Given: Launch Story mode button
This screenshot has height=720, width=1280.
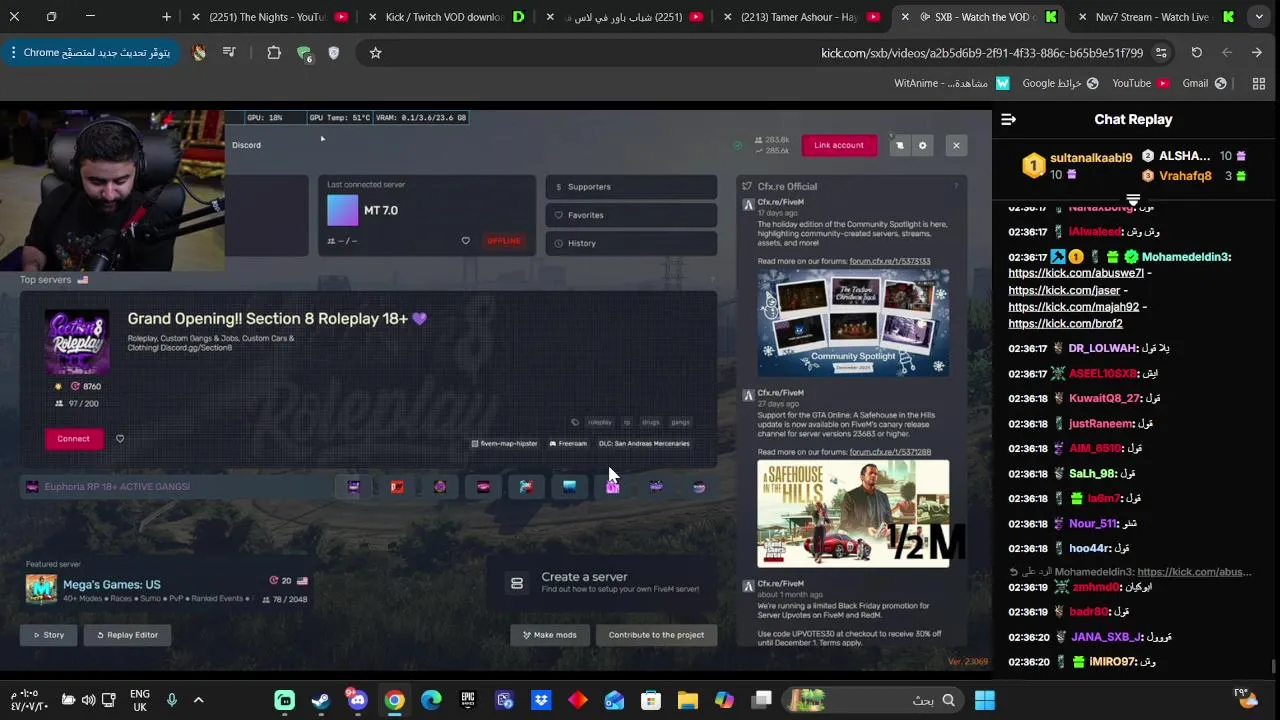Looking at the screenshot, I should click(x=49, y=635).
